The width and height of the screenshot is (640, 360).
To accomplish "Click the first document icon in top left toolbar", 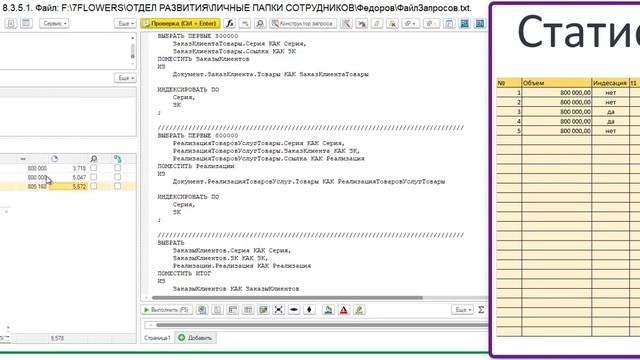I will click(x=11, y=24).
